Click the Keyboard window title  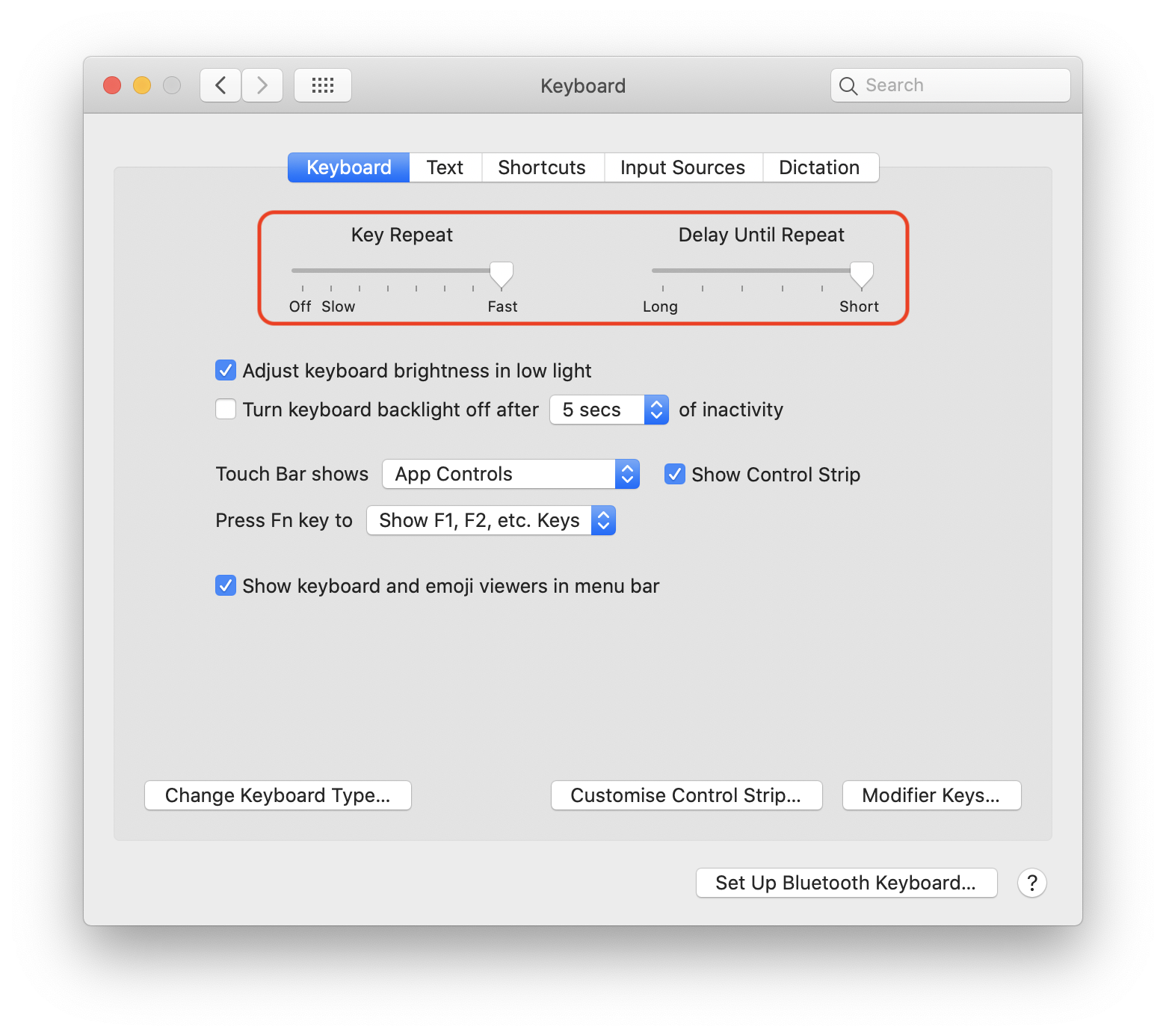583,86
